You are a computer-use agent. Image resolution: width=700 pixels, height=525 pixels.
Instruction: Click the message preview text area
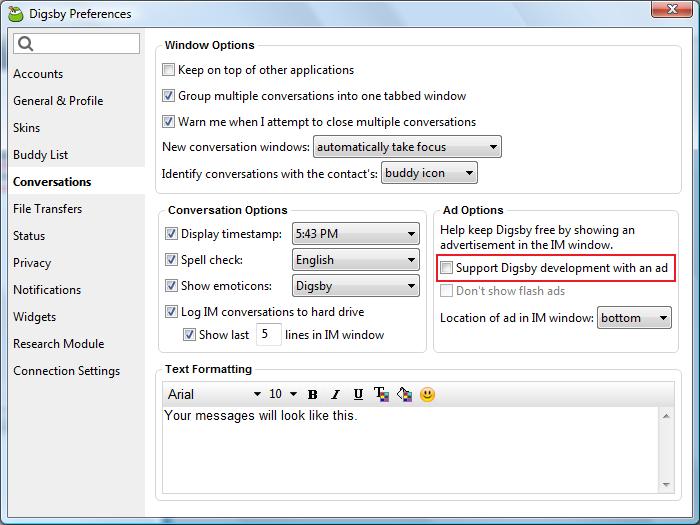point(411,450)
